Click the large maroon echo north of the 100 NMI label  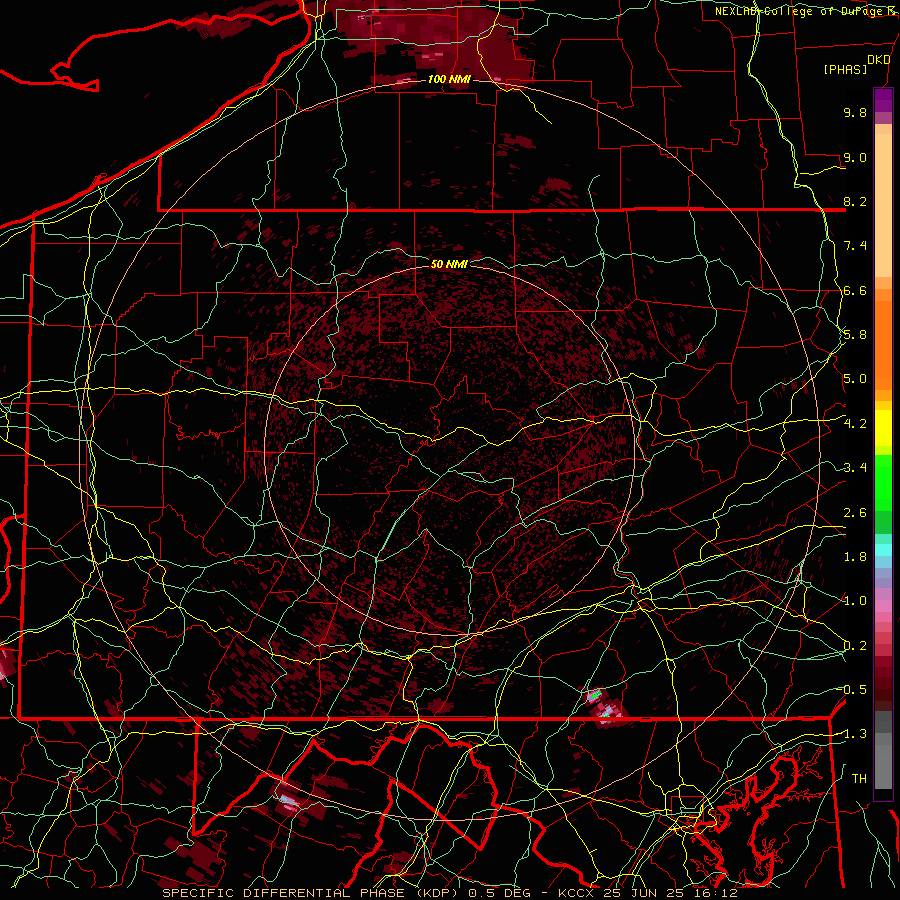[x=437, y=41]
